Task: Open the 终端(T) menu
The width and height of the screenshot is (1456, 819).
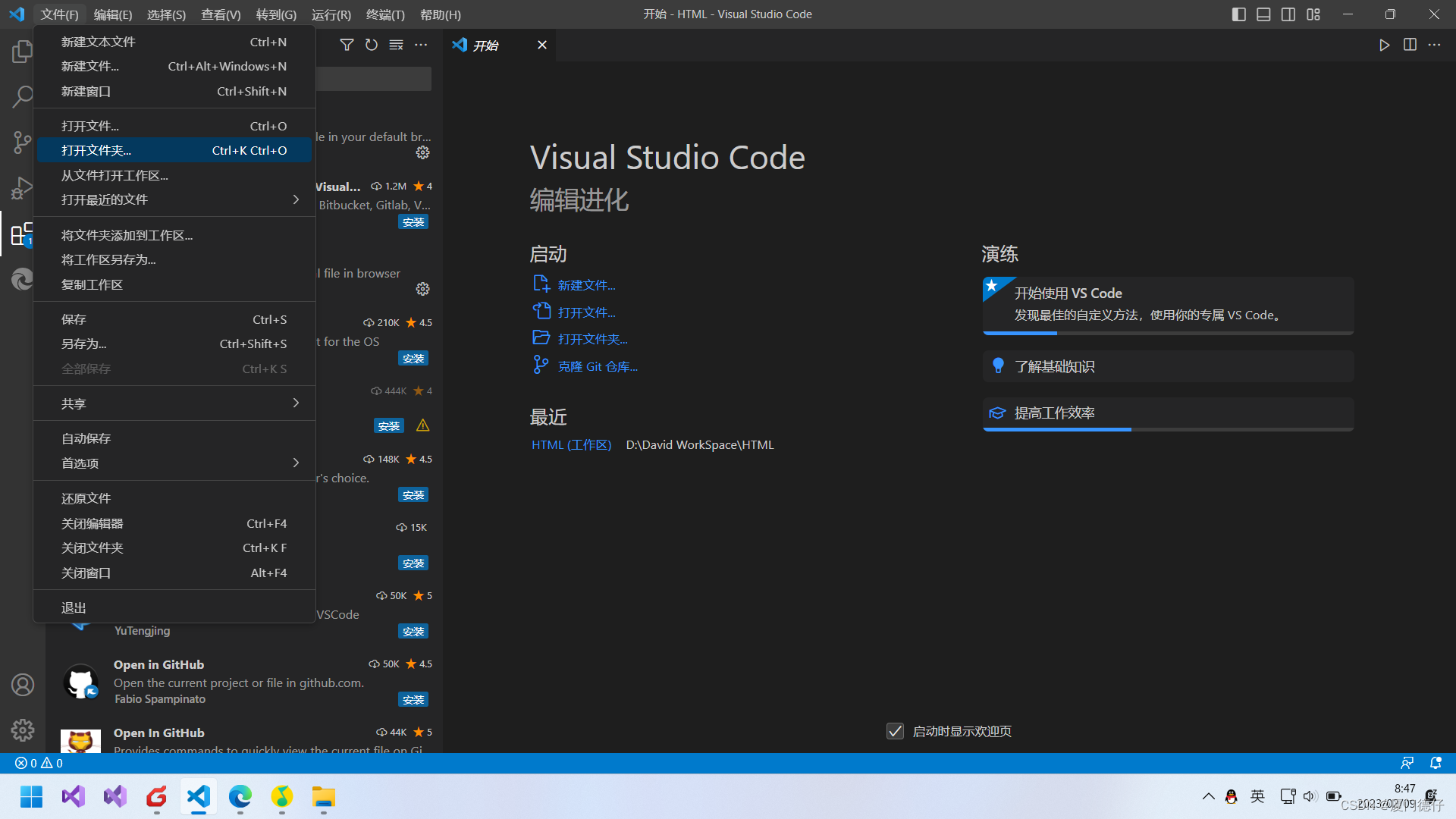Action: (x=385, y=14)
